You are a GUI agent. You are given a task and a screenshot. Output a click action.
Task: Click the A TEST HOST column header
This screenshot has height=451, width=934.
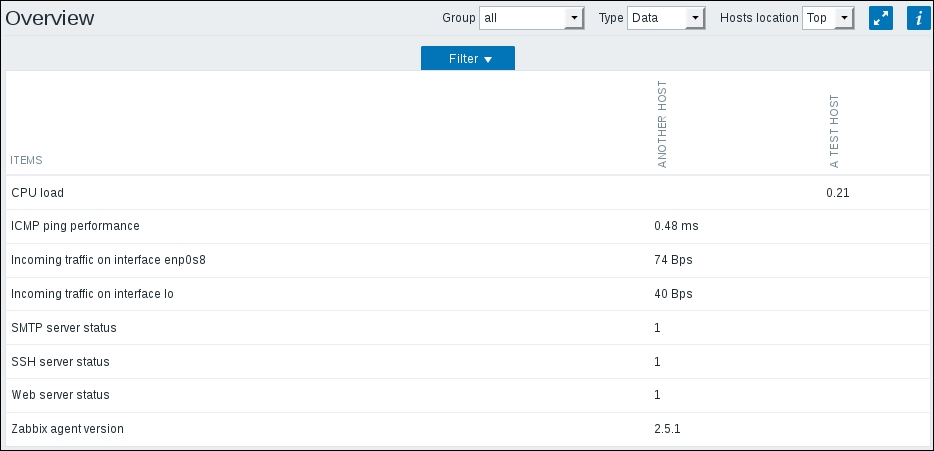(835, 132)
